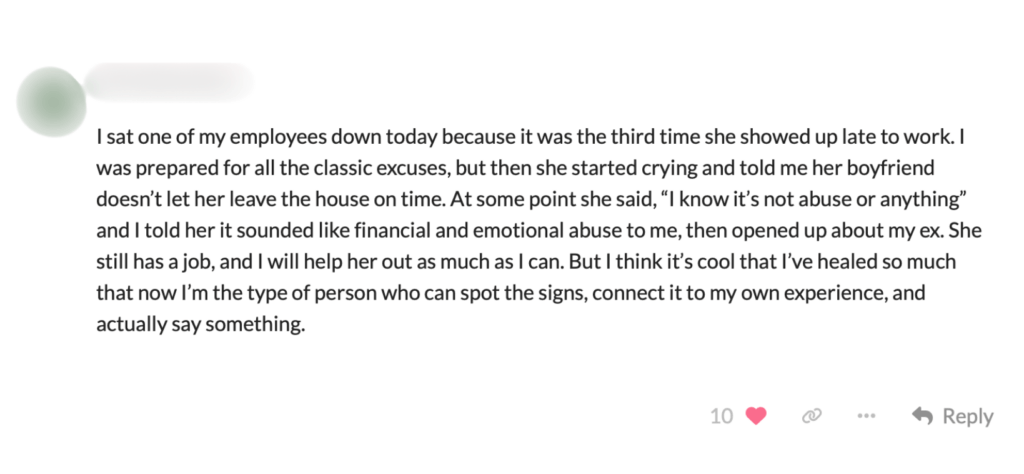This screenshot has width=1024, height=474.
Task: Click the last line "actually say something."
Action: (200, 326)
